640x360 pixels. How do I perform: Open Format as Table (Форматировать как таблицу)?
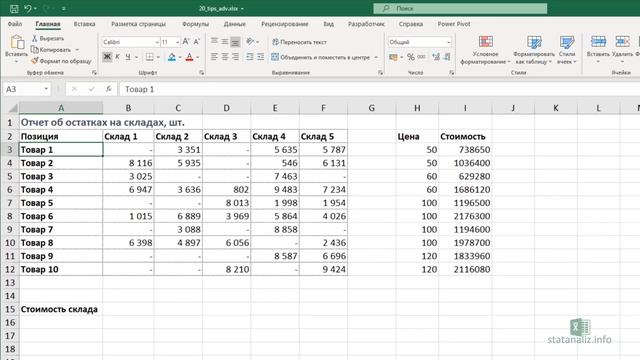click(x=534, y=50)
